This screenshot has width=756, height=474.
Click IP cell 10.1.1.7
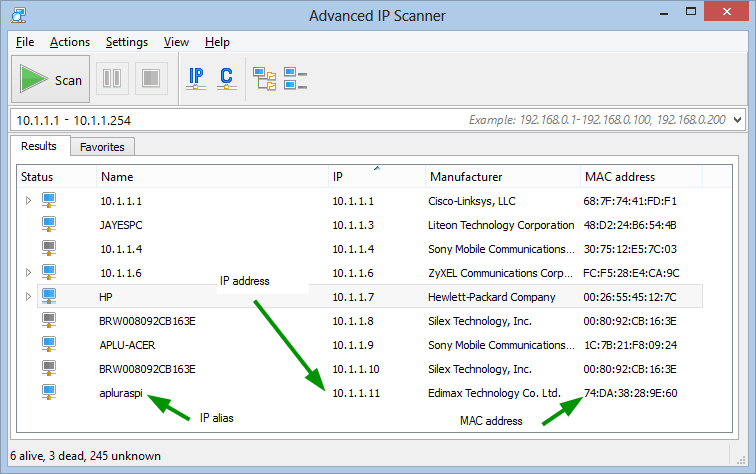[x=353, y=297]
